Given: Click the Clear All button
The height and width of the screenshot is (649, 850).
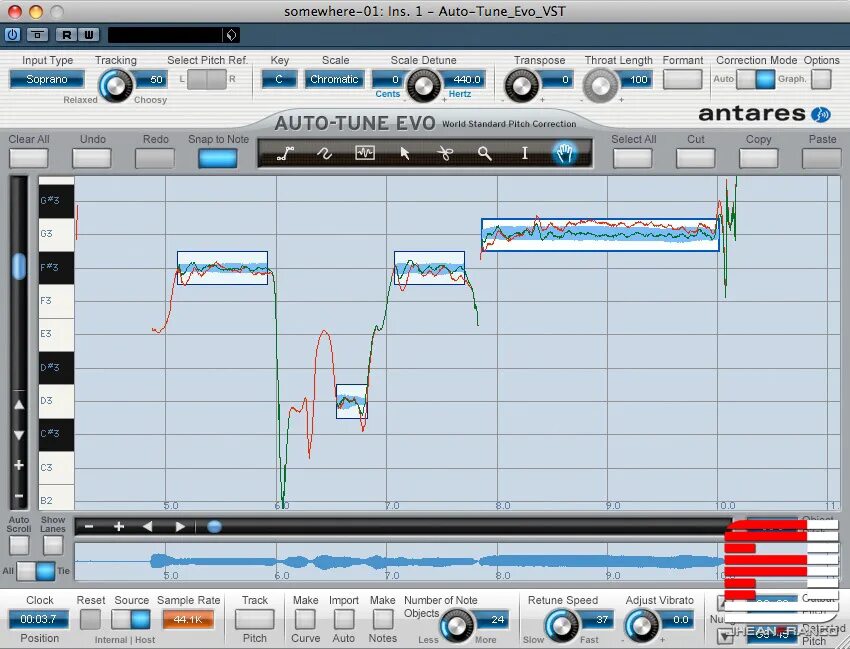Looking at the screenshot, I should coord(29,158).
